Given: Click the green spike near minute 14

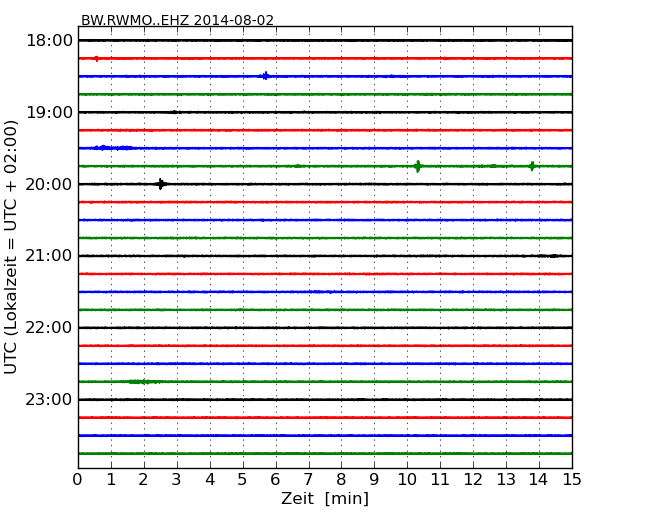Looking at the screenshot, I should pyautogui.click(x=532, y=166).
